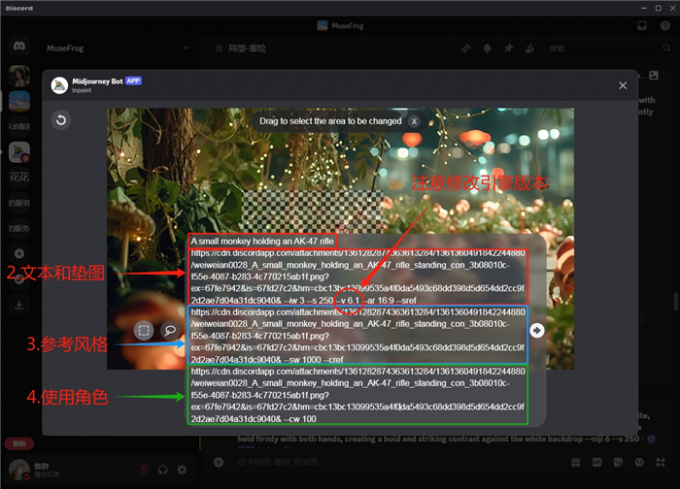Viewport: 680px width, 489px height.
Task: Show member list icon
Action: click(x=530, y=48)
